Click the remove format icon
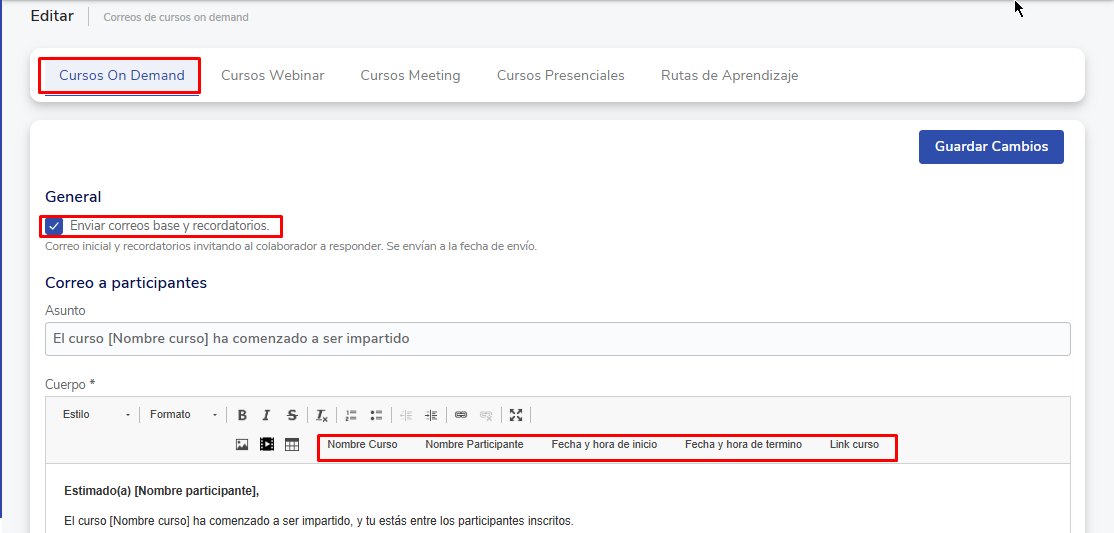The image size is (1114, 533). [322, 415]
